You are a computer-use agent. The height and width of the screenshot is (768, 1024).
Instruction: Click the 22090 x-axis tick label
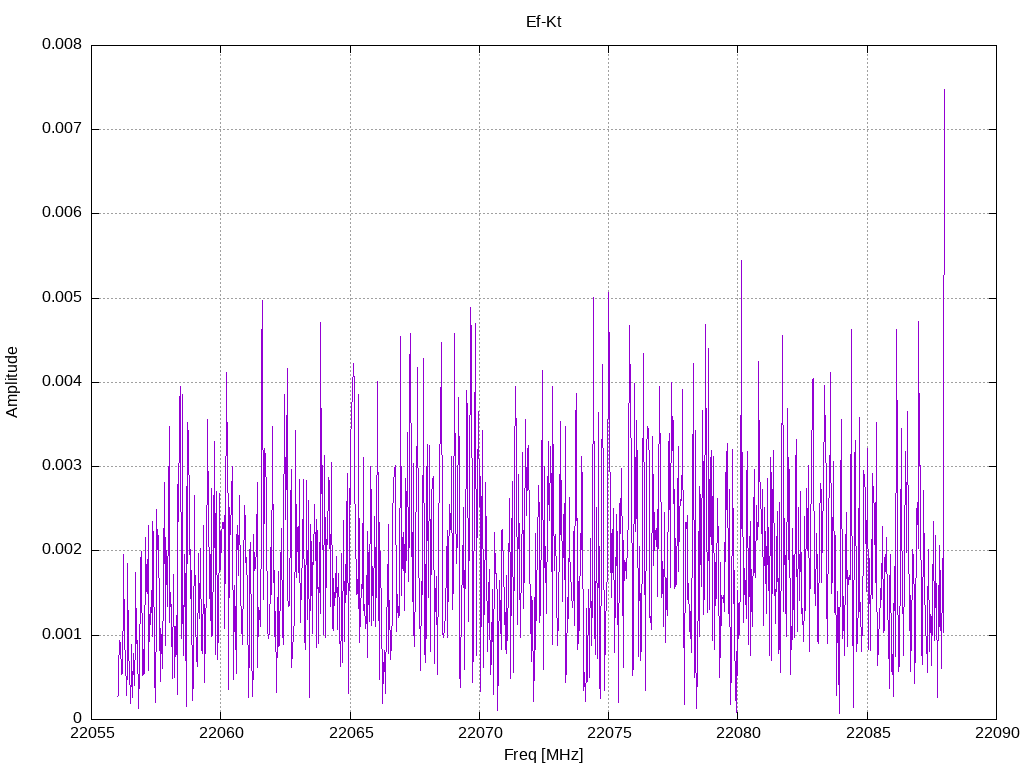pos(996,735)
